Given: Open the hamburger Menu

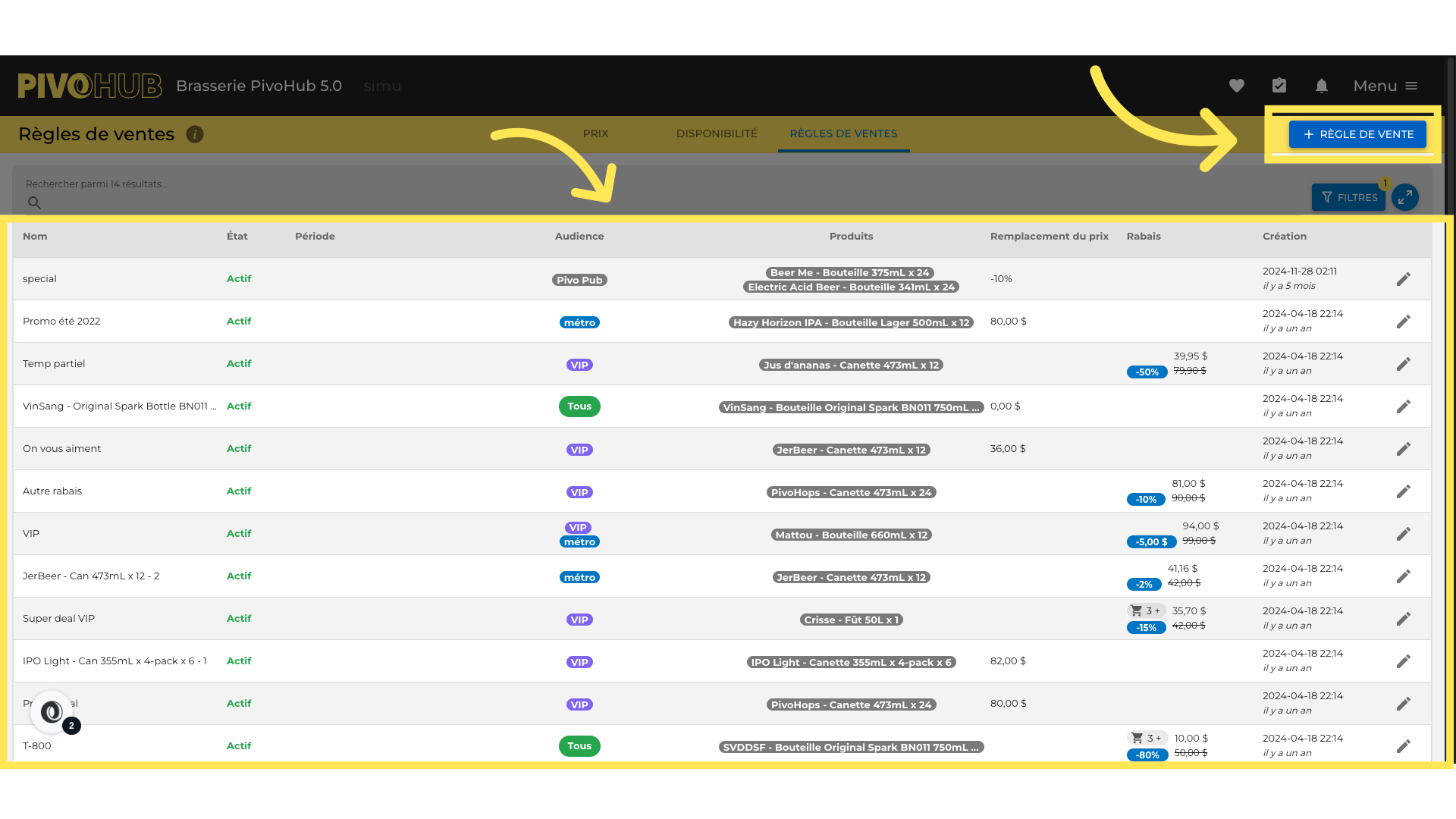Looking at the screenshot, I should pyautogui.click(x=1385, y=86).
